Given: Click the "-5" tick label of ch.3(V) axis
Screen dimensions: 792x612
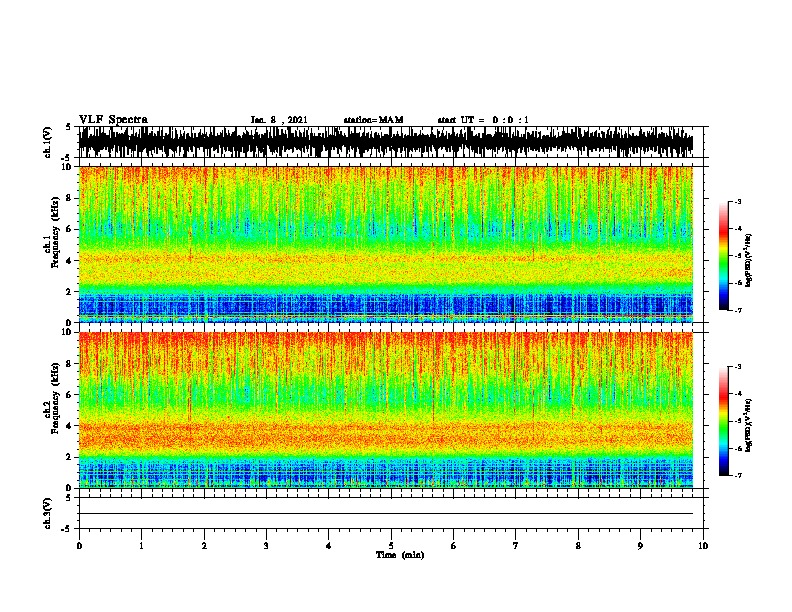Looking at the screenshot, I should click(66, 529).
